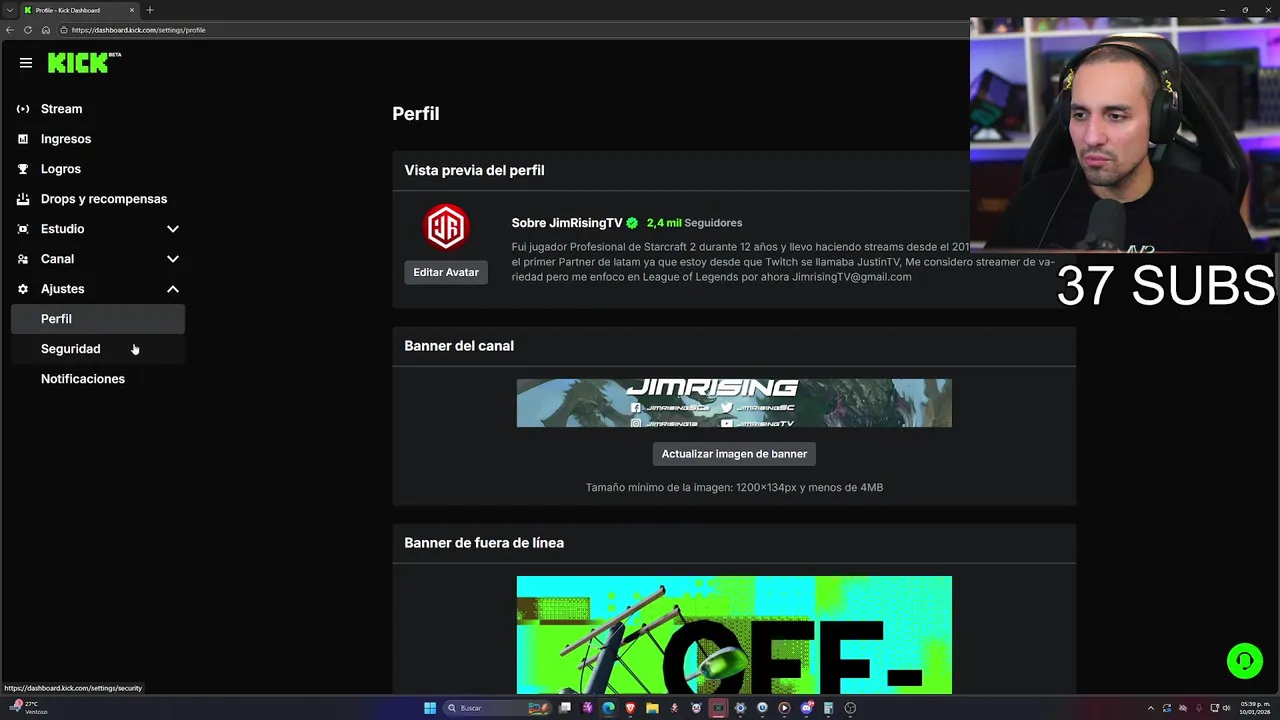
Task: Click the Ingresos dollar icon
Action: tap(23, 139)
